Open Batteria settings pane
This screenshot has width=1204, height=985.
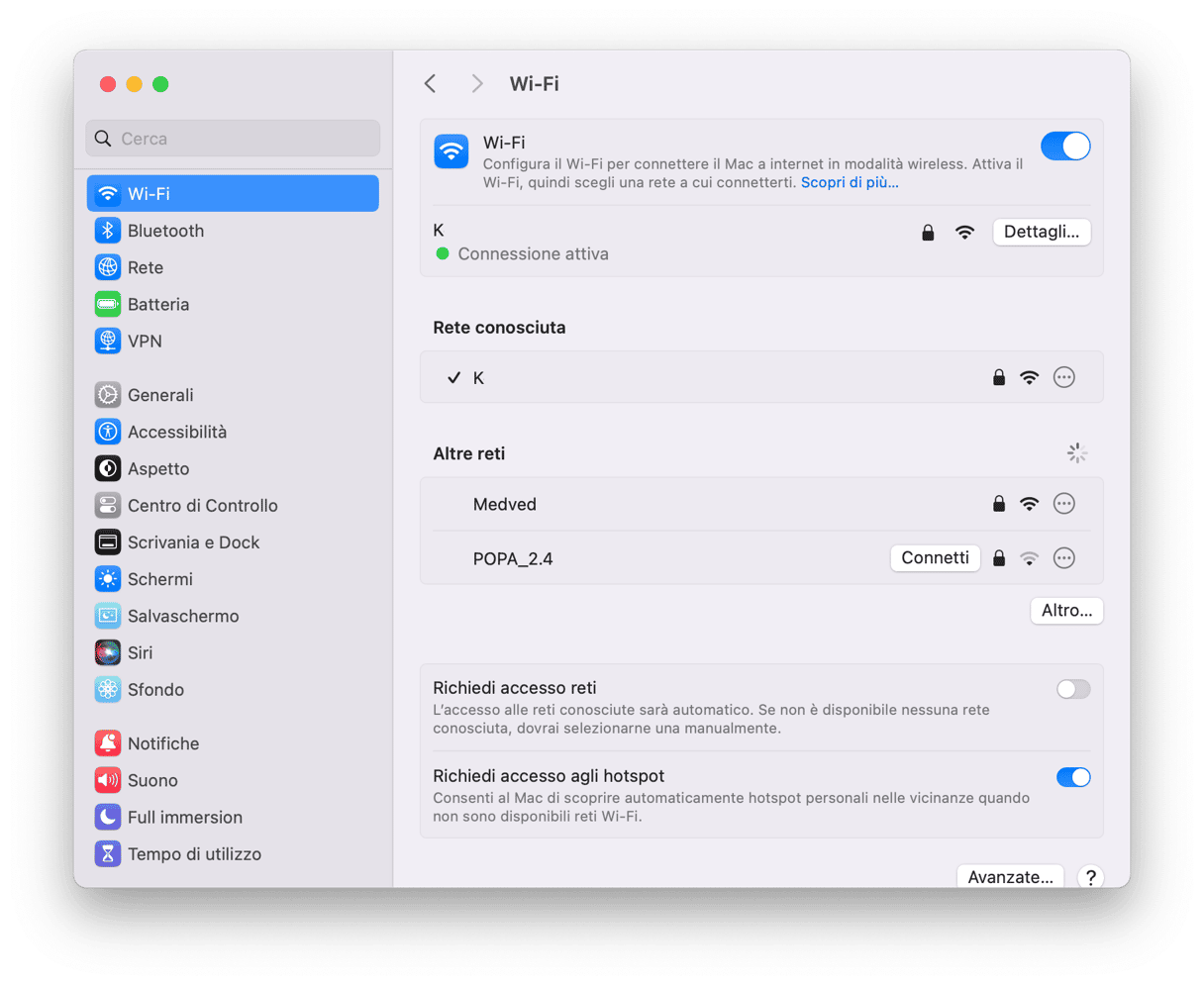click(x=233, y=304)
